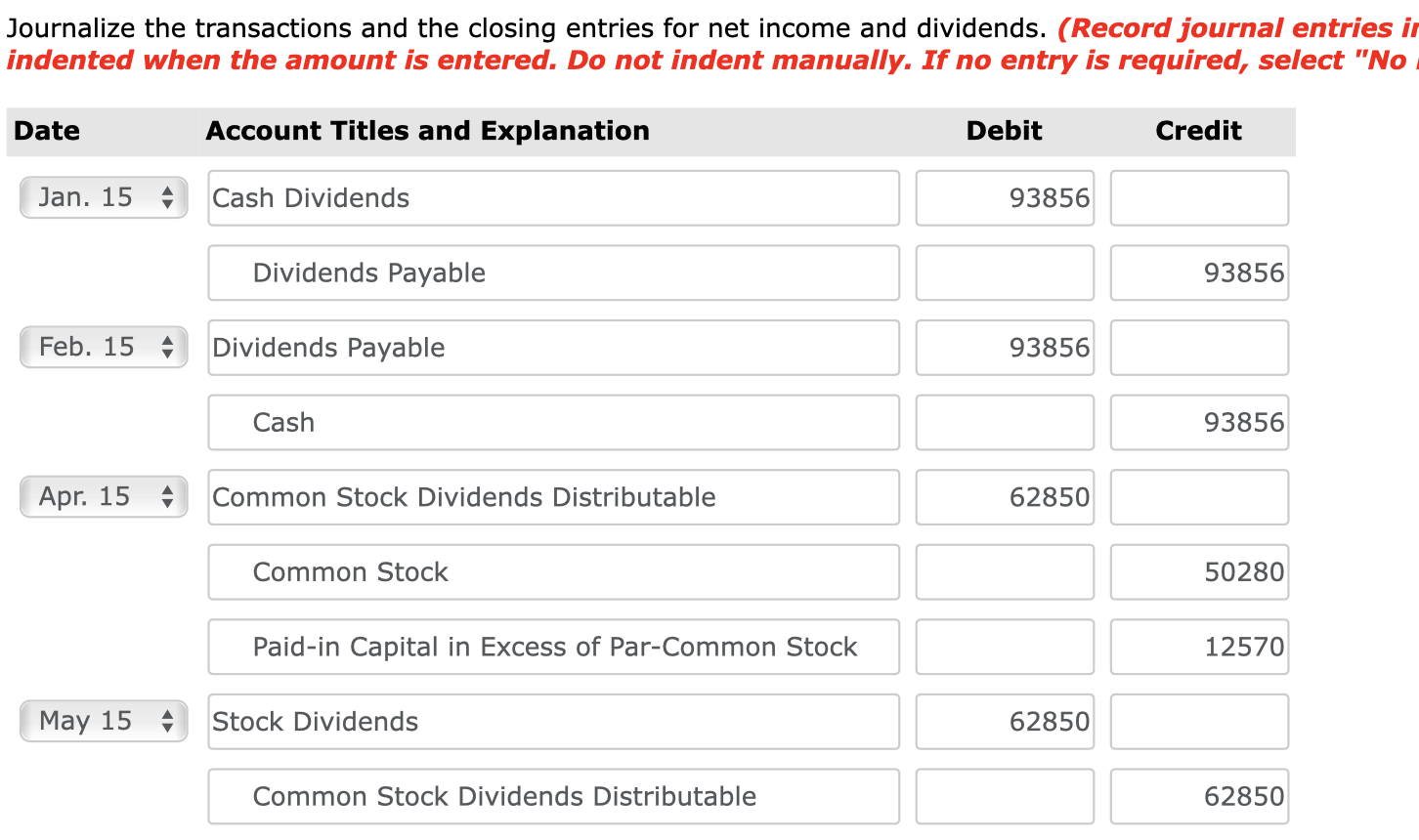This screenshot has height=840, width=1419.
Task: Select the May 15 Common Stock Dividends Distributable field
Action: tap(552, 796)
